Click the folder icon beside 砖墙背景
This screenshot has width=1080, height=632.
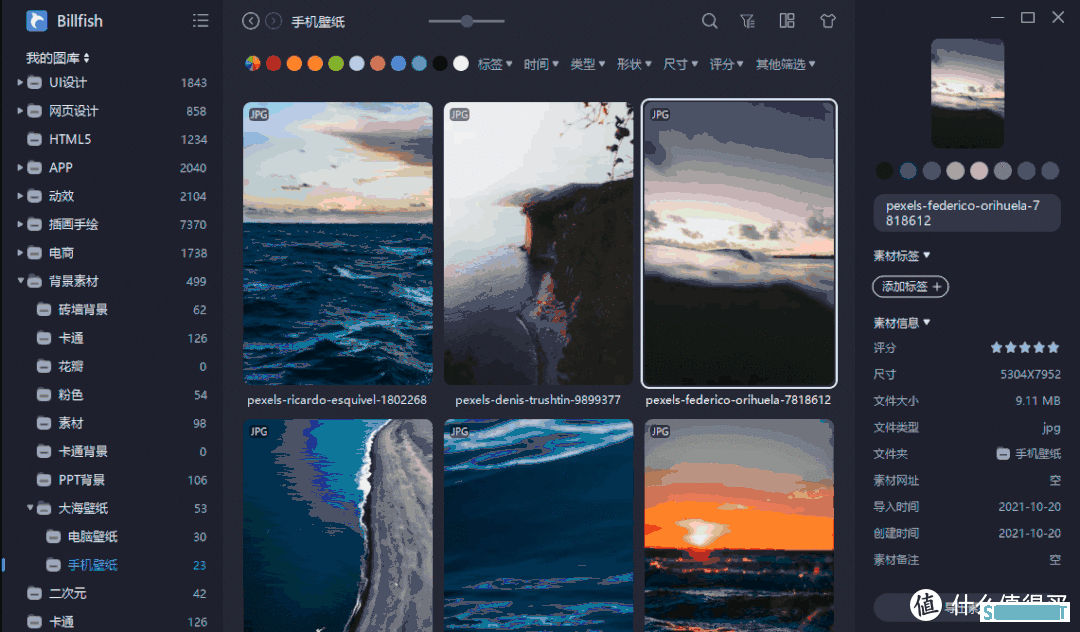[x=44, y=310]
